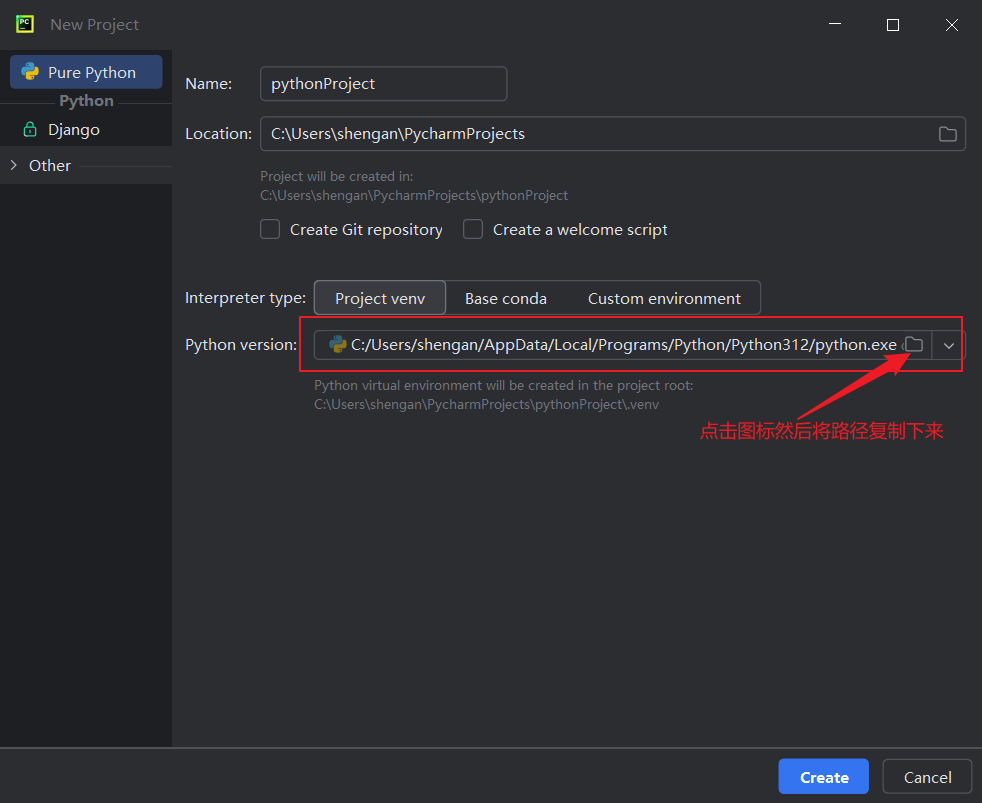The height and width of the screenshot is (803, 982).
Task: Select Project venv interpreter type
Action: coord(379,298)
